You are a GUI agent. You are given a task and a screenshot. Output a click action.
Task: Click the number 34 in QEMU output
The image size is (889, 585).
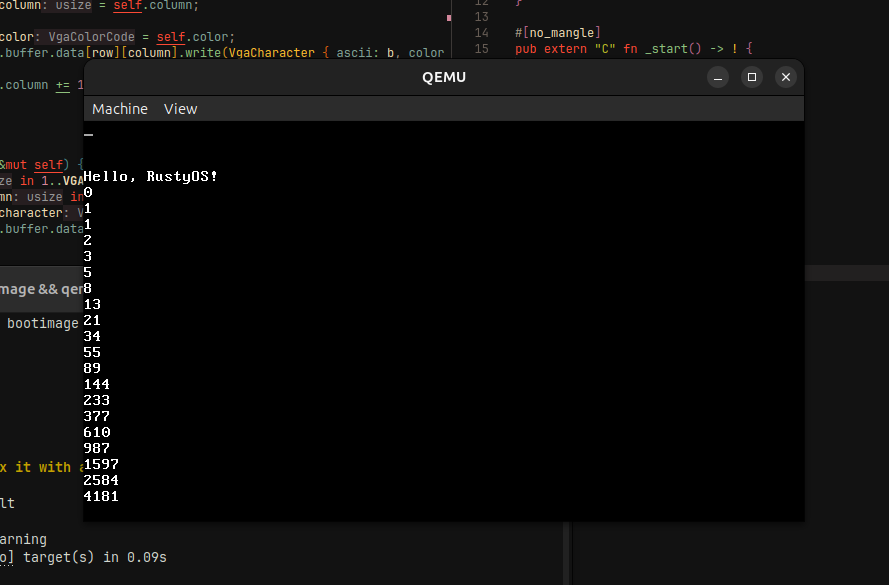[92, 337]
